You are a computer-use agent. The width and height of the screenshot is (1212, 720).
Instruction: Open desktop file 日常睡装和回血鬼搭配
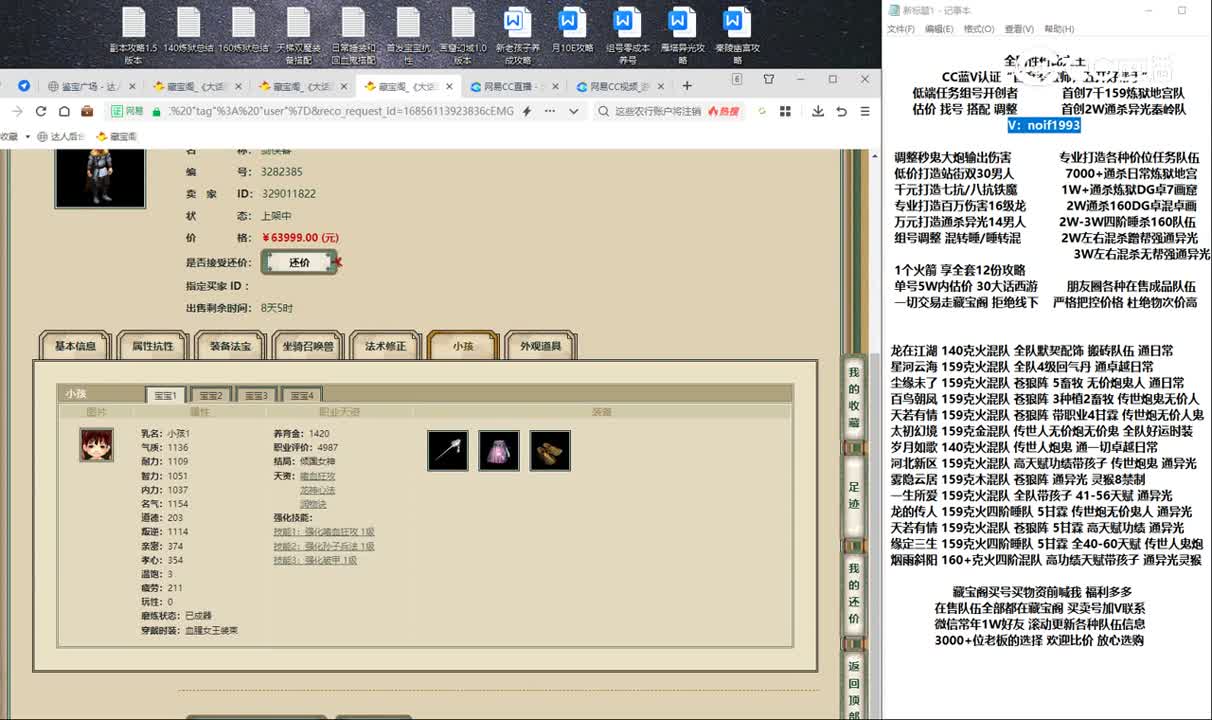click(x=353, y=35)
